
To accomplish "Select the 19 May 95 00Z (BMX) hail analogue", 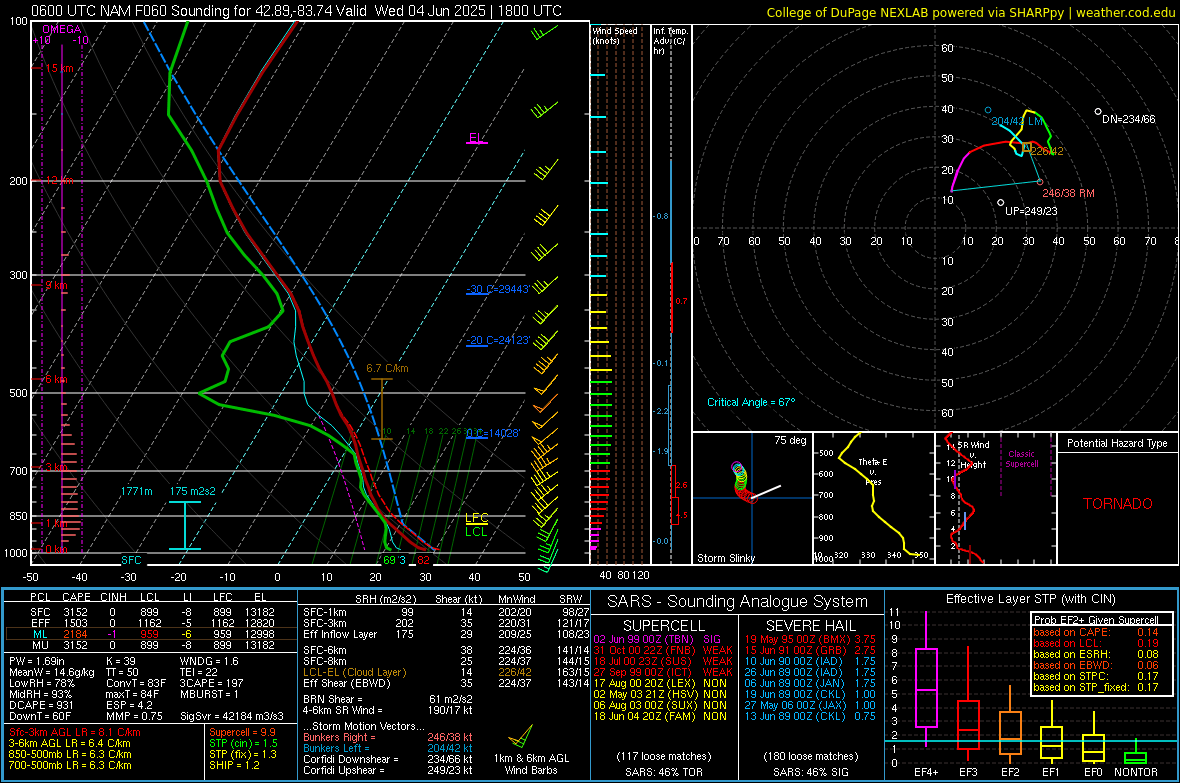I will [x=810, y=639].
